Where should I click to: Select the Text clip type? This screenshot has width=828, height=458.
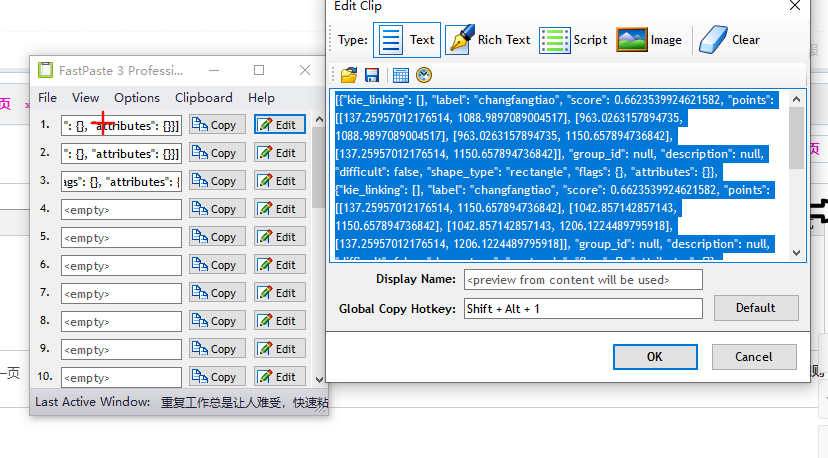[406, 40]
